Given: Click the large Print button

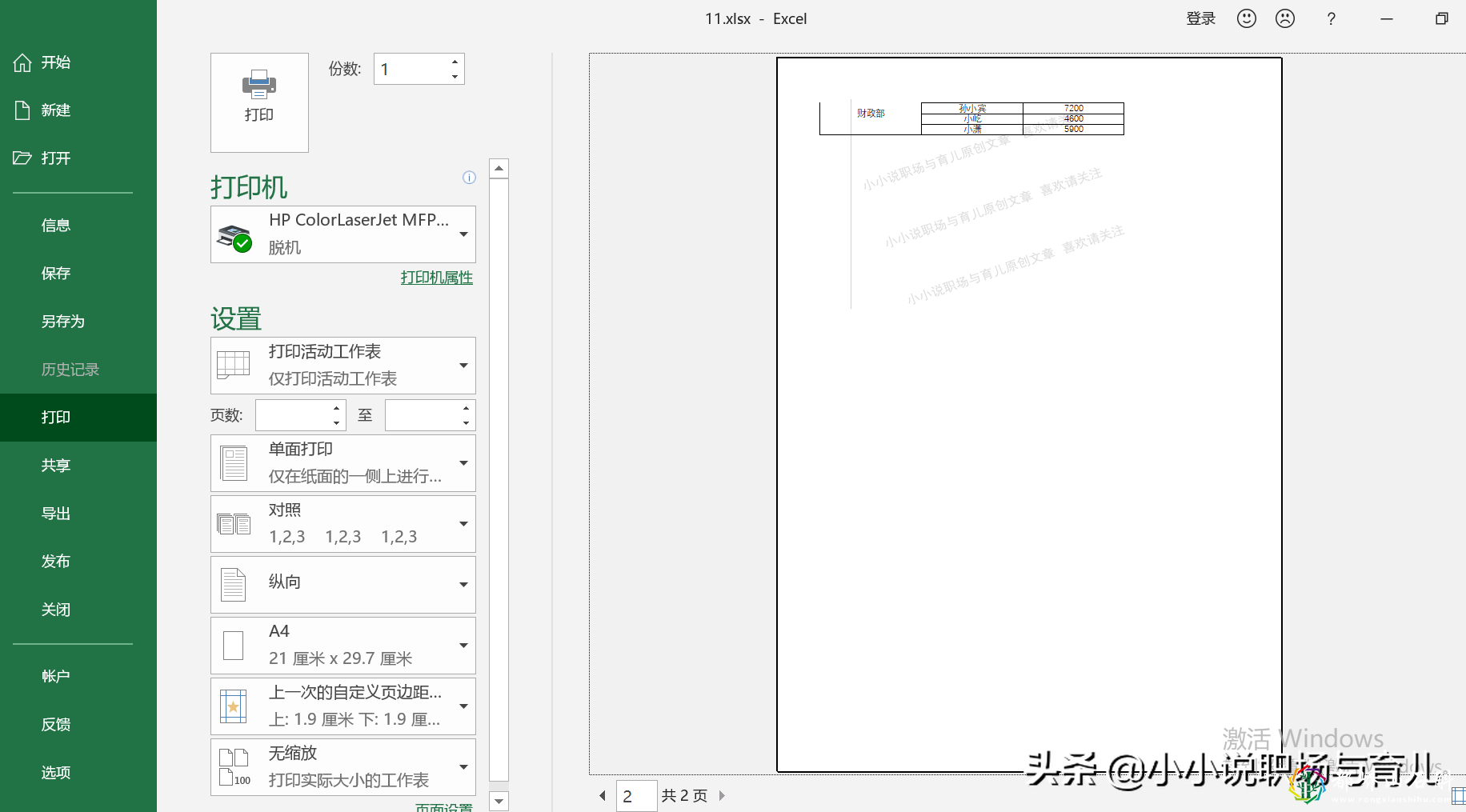Looking at the screenshot, I should point(259,102).
